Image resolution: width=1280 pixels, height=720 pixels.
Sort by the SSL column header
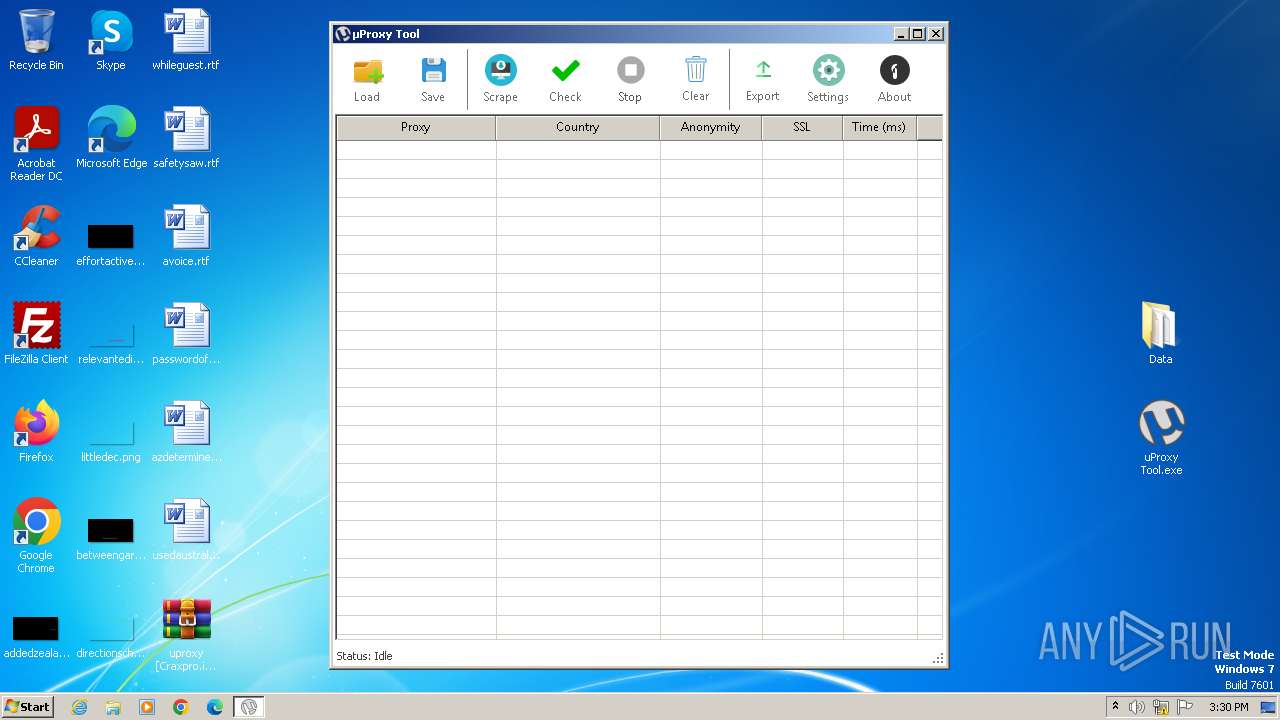coord(802,127)
